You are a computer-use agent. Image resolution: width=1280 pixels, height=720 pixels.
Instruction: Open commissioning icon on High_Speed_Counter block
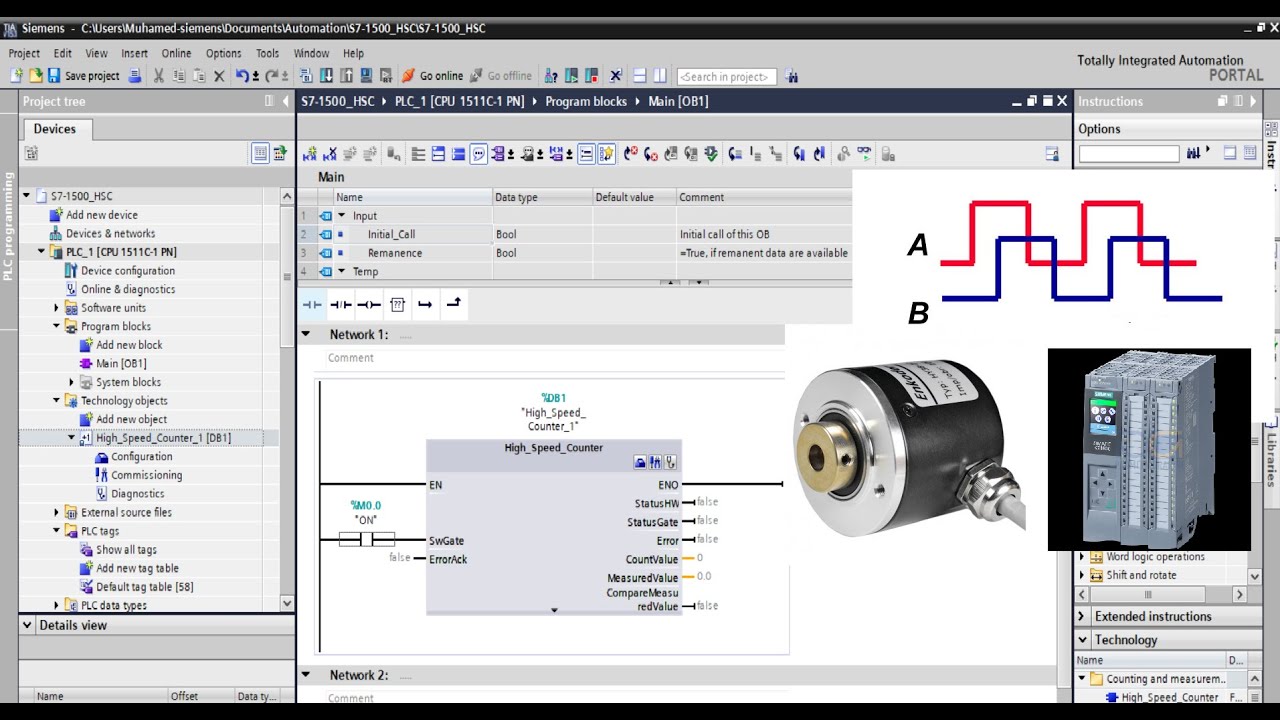[655, 463]
